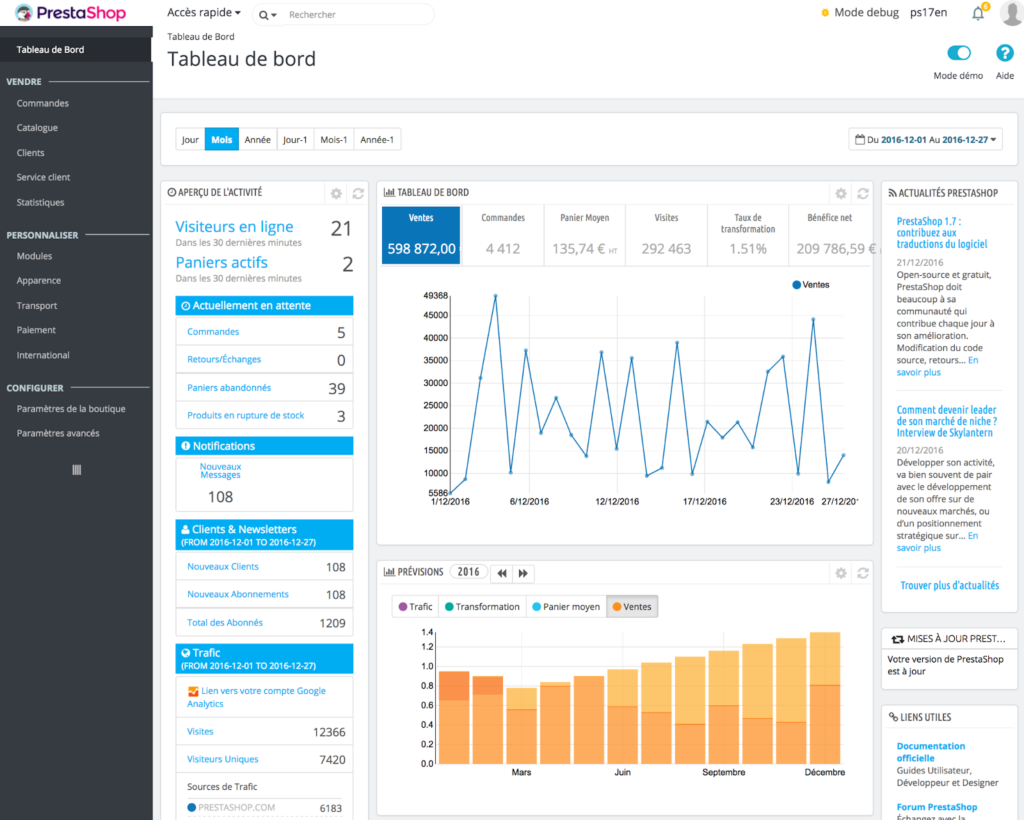This screenshot has height=820, width=1024.
Task: Toggle Transformation series in Prévisions chart
Action: (x=482, y=607)
